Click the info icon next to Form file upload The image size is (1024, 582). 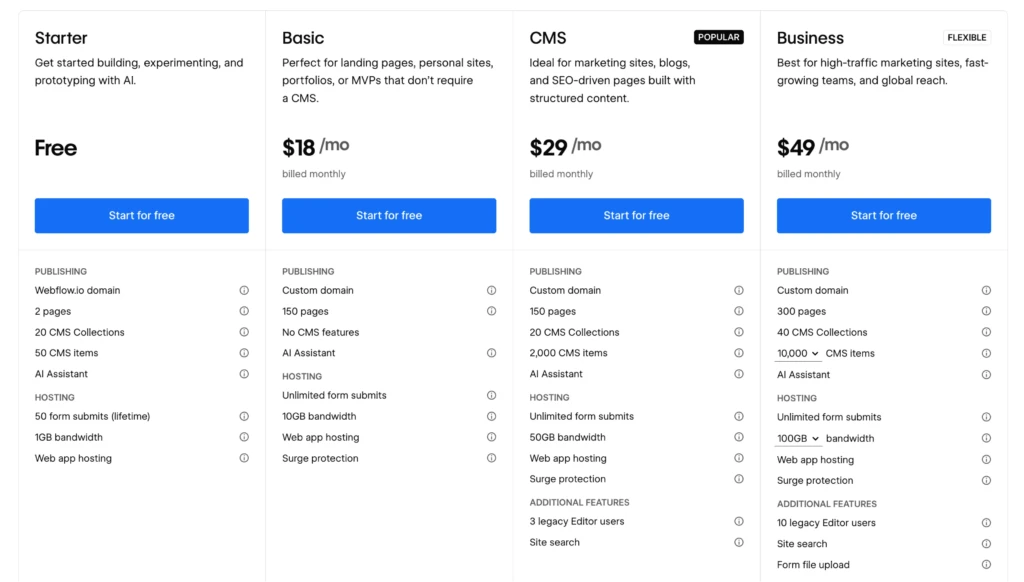pos(986,564)
